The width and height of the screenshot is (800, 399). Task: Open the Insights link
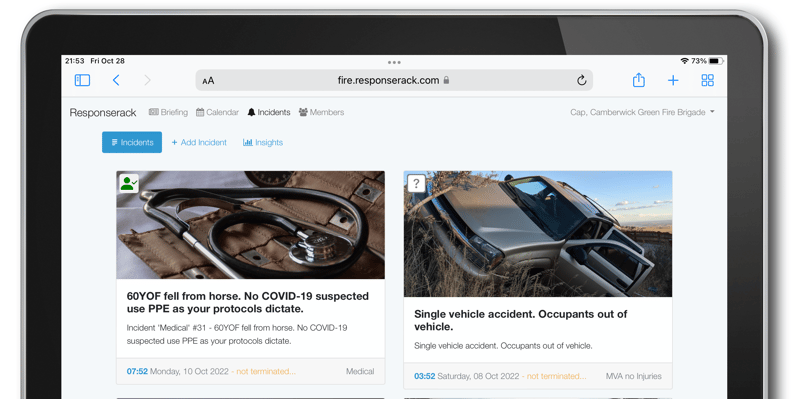tap(263, 142)
